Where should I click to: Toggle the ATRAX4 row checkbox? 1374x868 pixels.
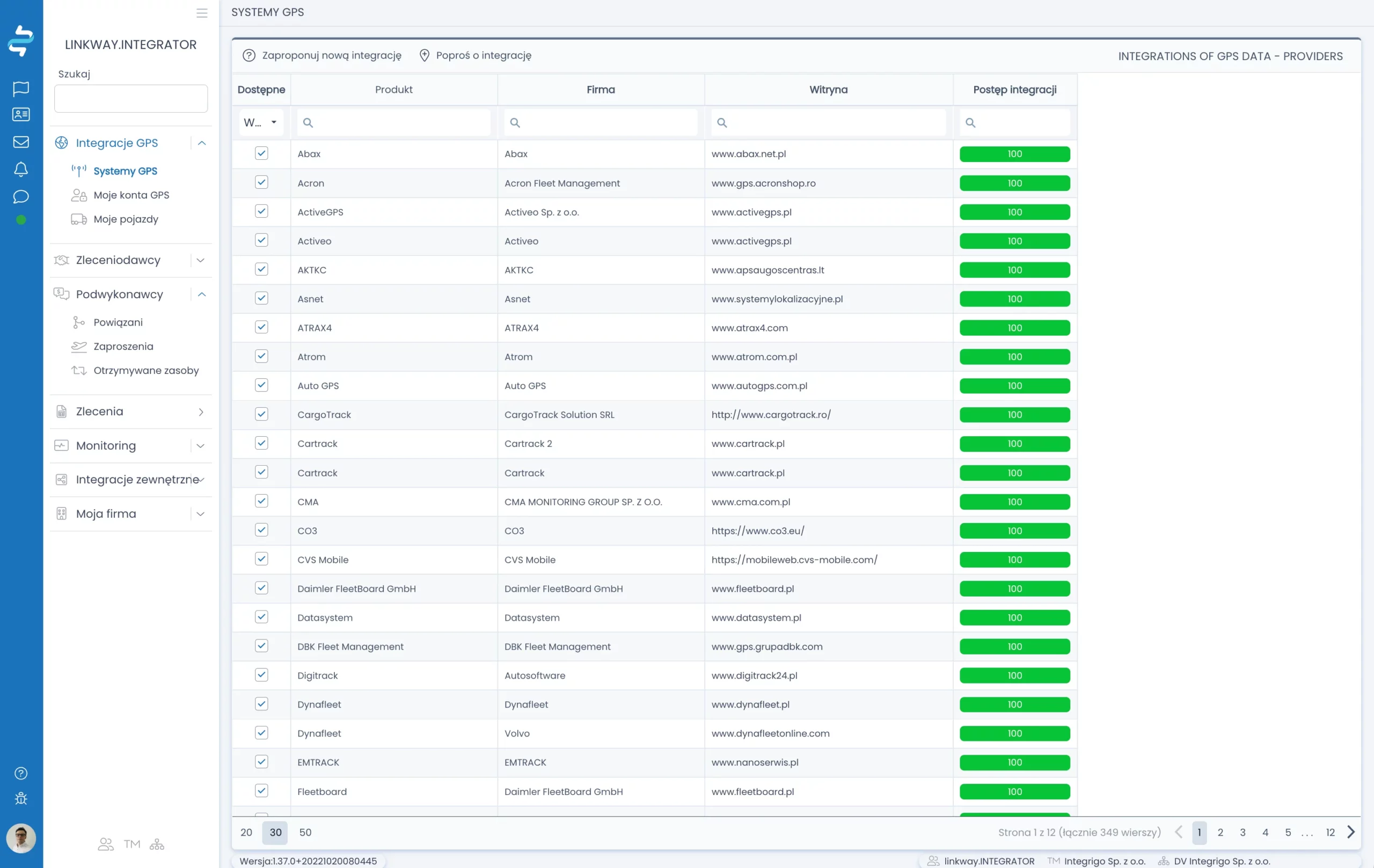click(261, 327)
